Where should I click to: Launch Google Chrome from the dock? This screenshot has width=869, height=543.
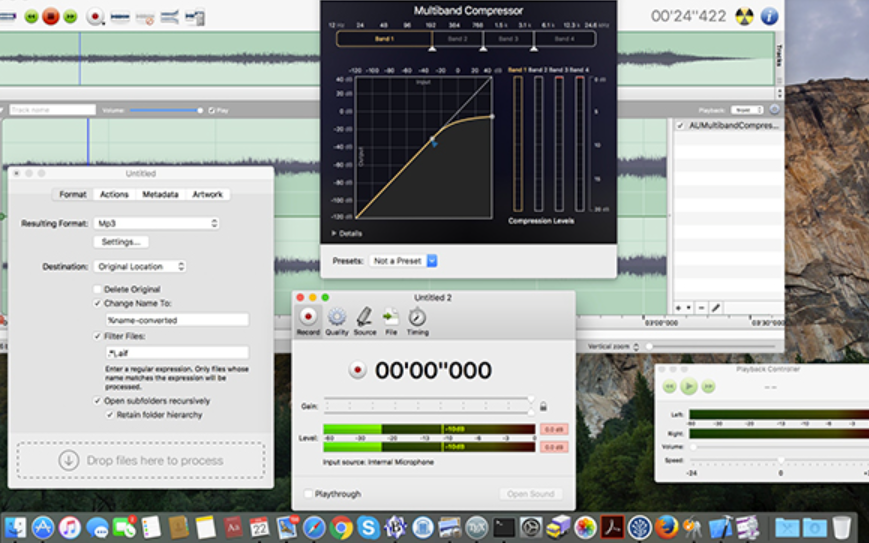[341, 527]
